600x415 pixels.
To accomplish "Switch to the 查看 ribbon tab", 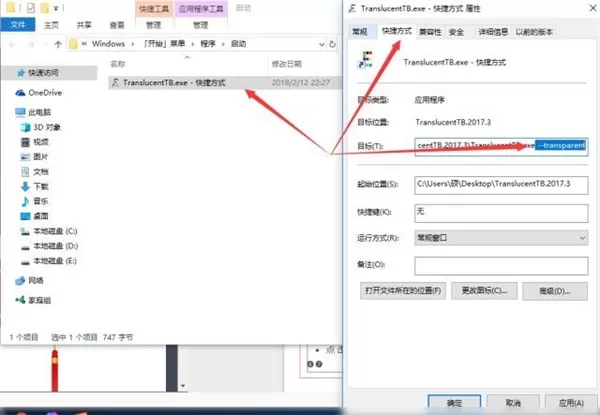I will point(117,25).
